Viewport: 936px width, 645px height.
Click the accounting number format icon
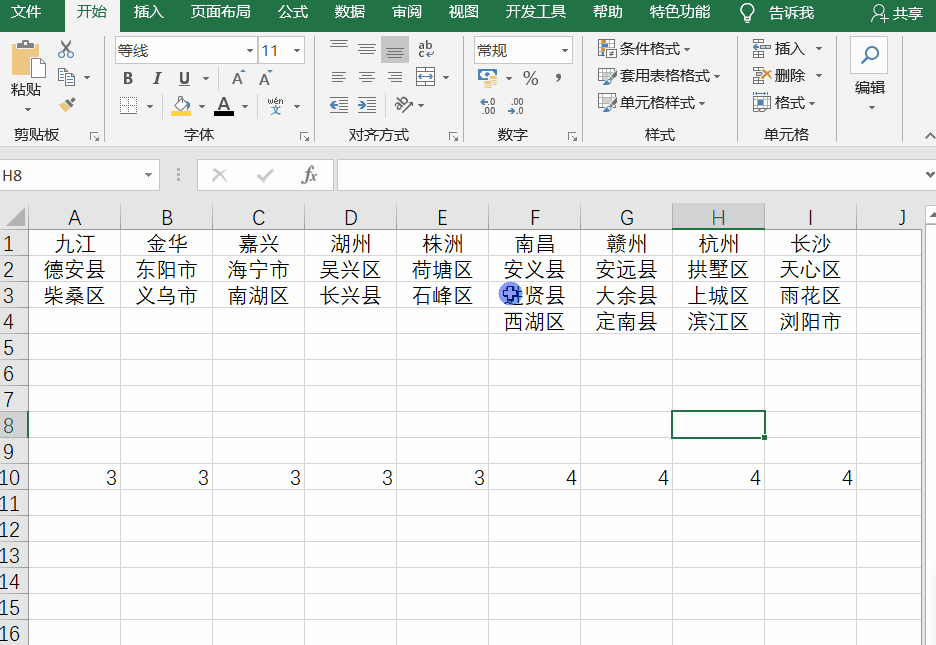(x=488, y=78)
